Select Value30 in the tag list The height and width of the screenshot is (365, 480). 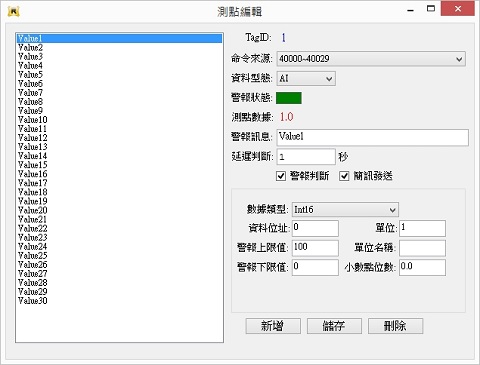point(119,301)
